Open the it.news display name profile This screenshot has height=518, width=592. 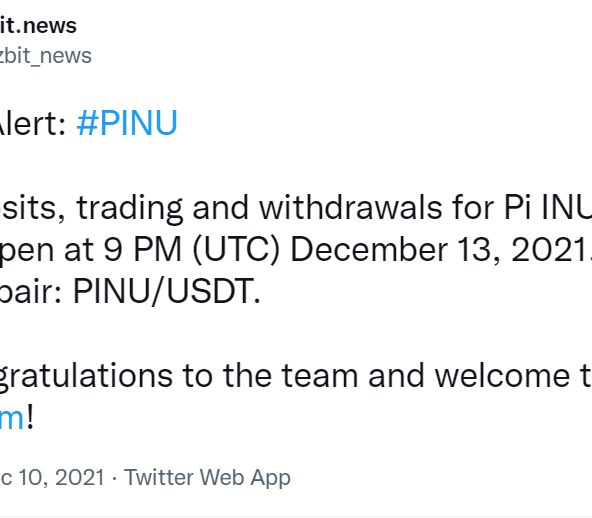(x=38, y=26)
